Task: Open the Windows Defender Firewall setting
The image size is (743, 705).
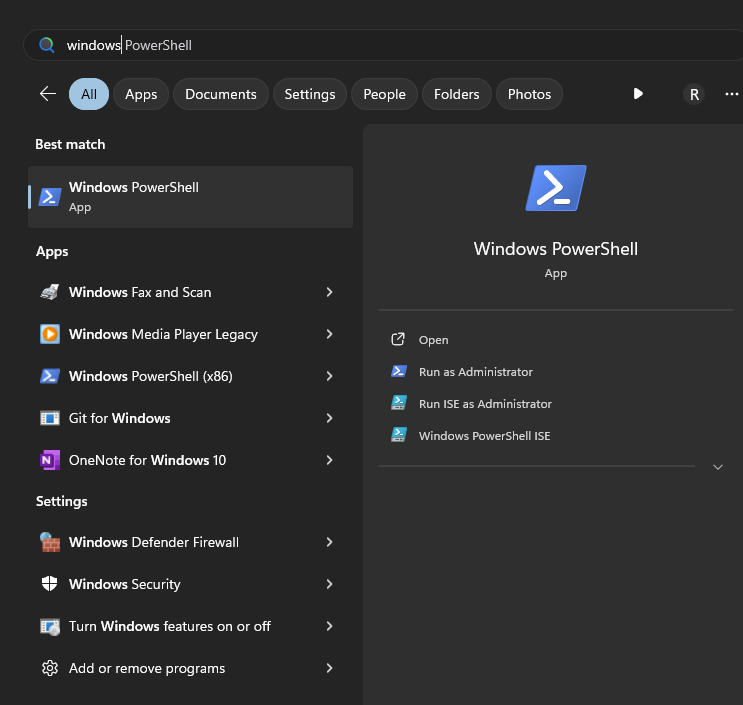Action: coord(190,542)
